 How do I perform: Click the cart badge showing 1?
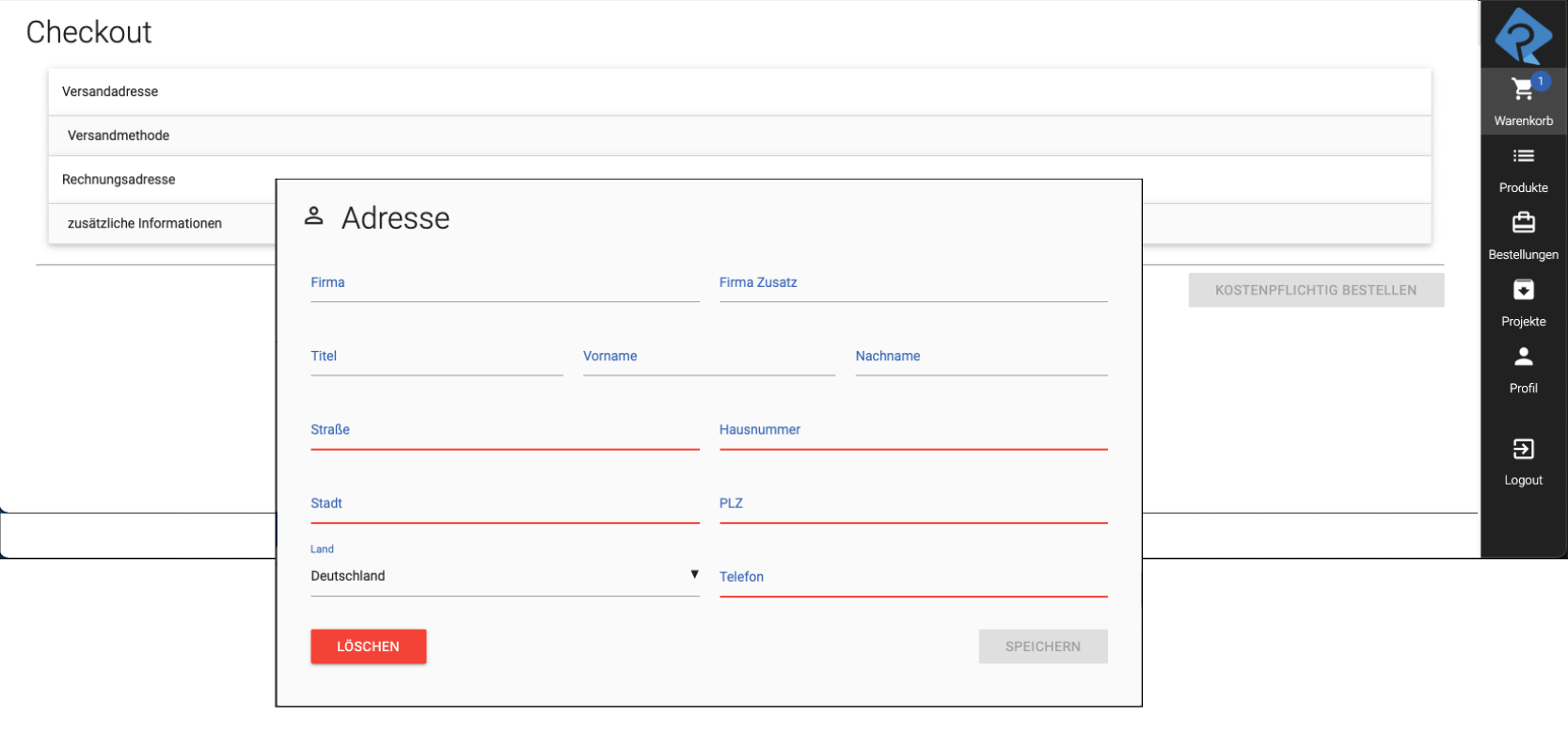(x=1540, y=81)
